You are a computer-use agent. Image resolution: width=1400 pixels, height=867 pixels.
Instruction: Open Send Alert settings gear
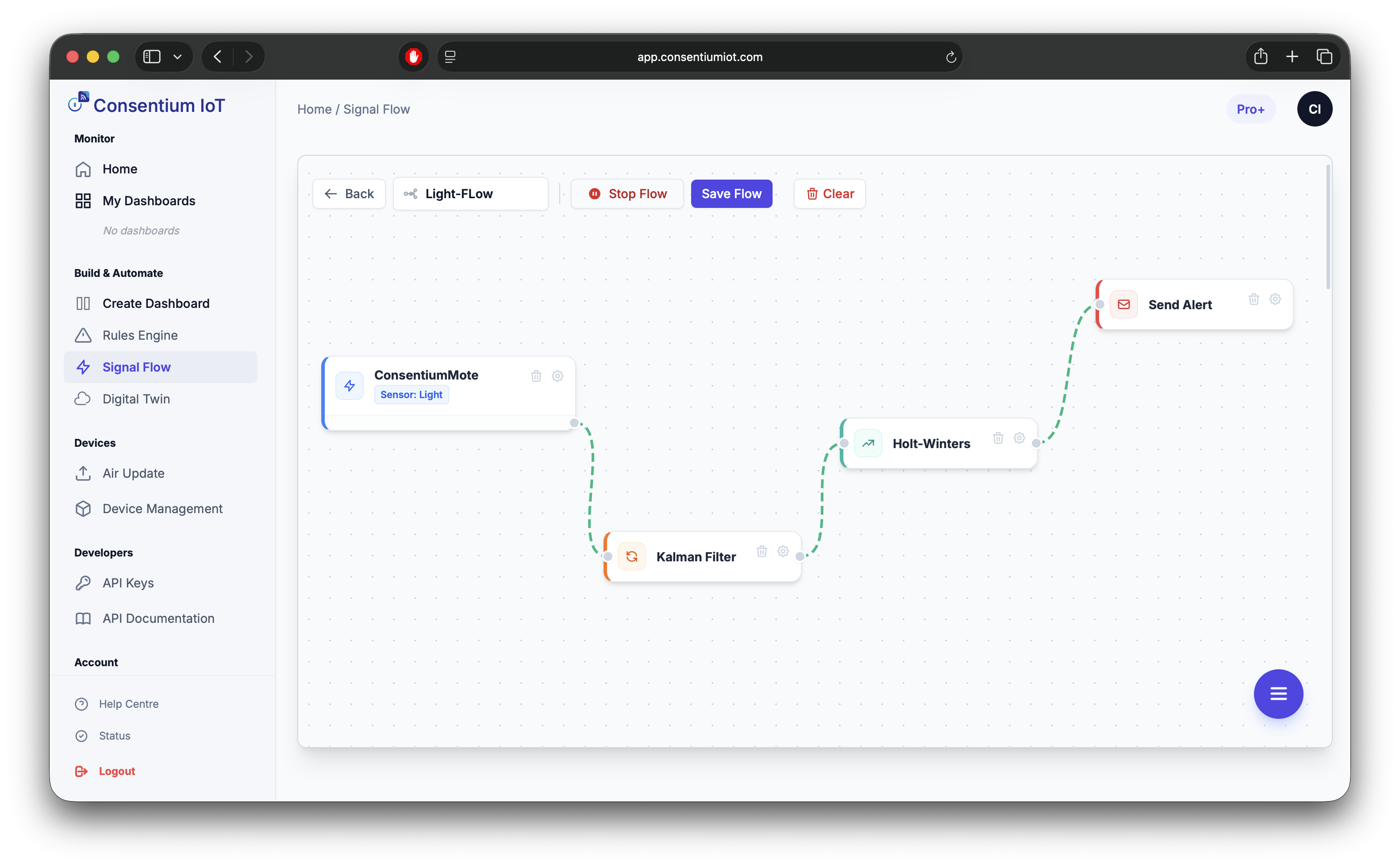[1275, 299]
